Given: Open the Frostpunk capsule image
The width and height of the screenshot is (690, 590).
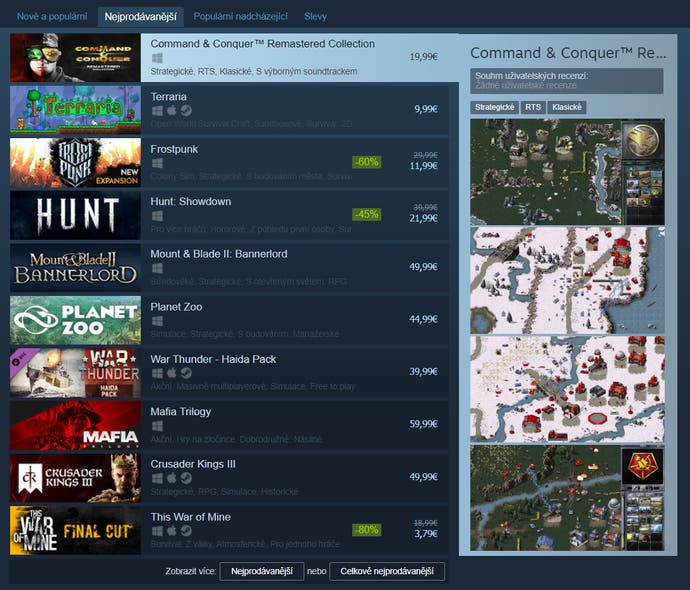Looking at the screenshot, I should point(75,162).
